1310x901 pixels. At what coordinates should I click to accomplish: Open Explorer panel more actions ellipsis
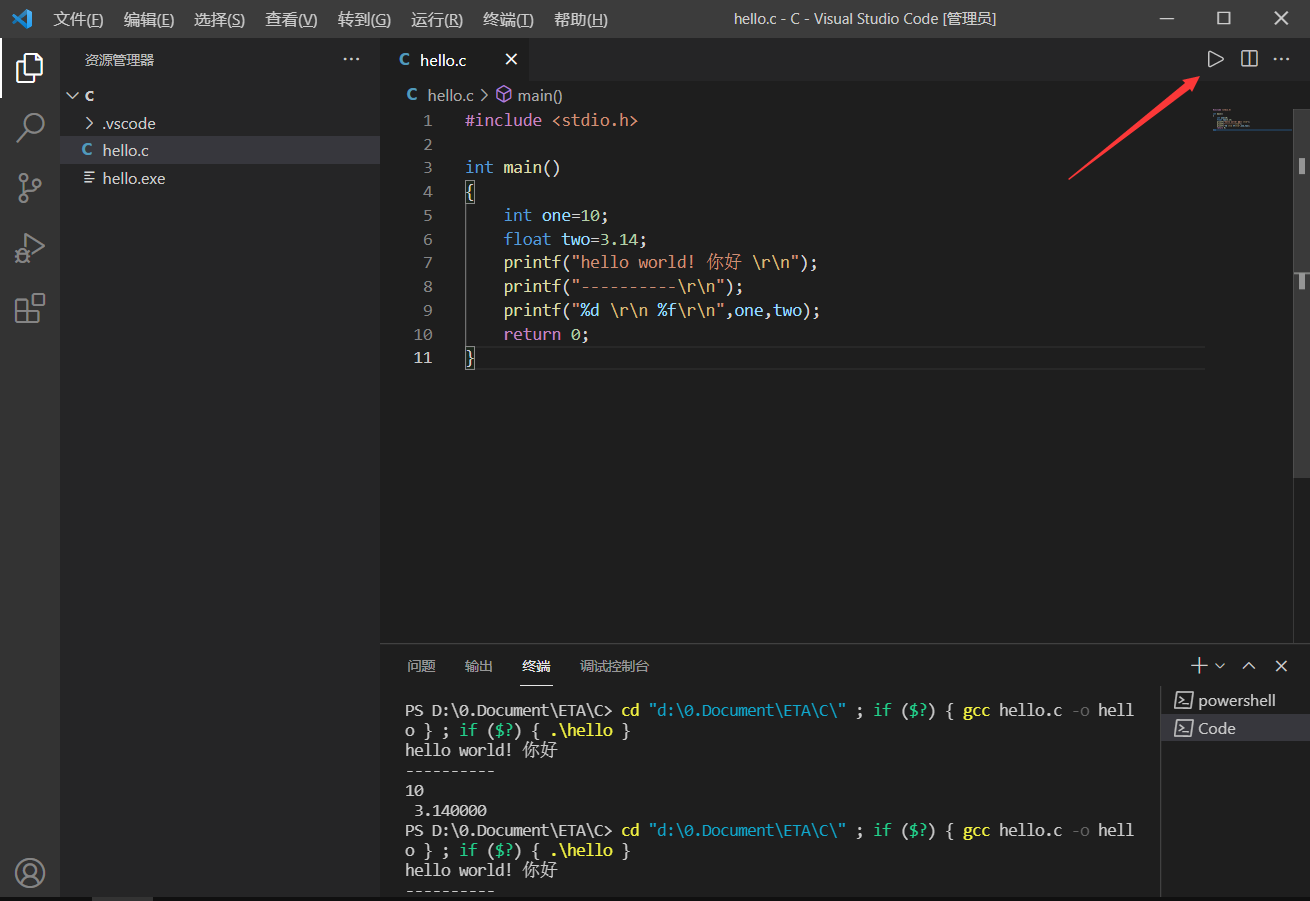pos(351,59)
